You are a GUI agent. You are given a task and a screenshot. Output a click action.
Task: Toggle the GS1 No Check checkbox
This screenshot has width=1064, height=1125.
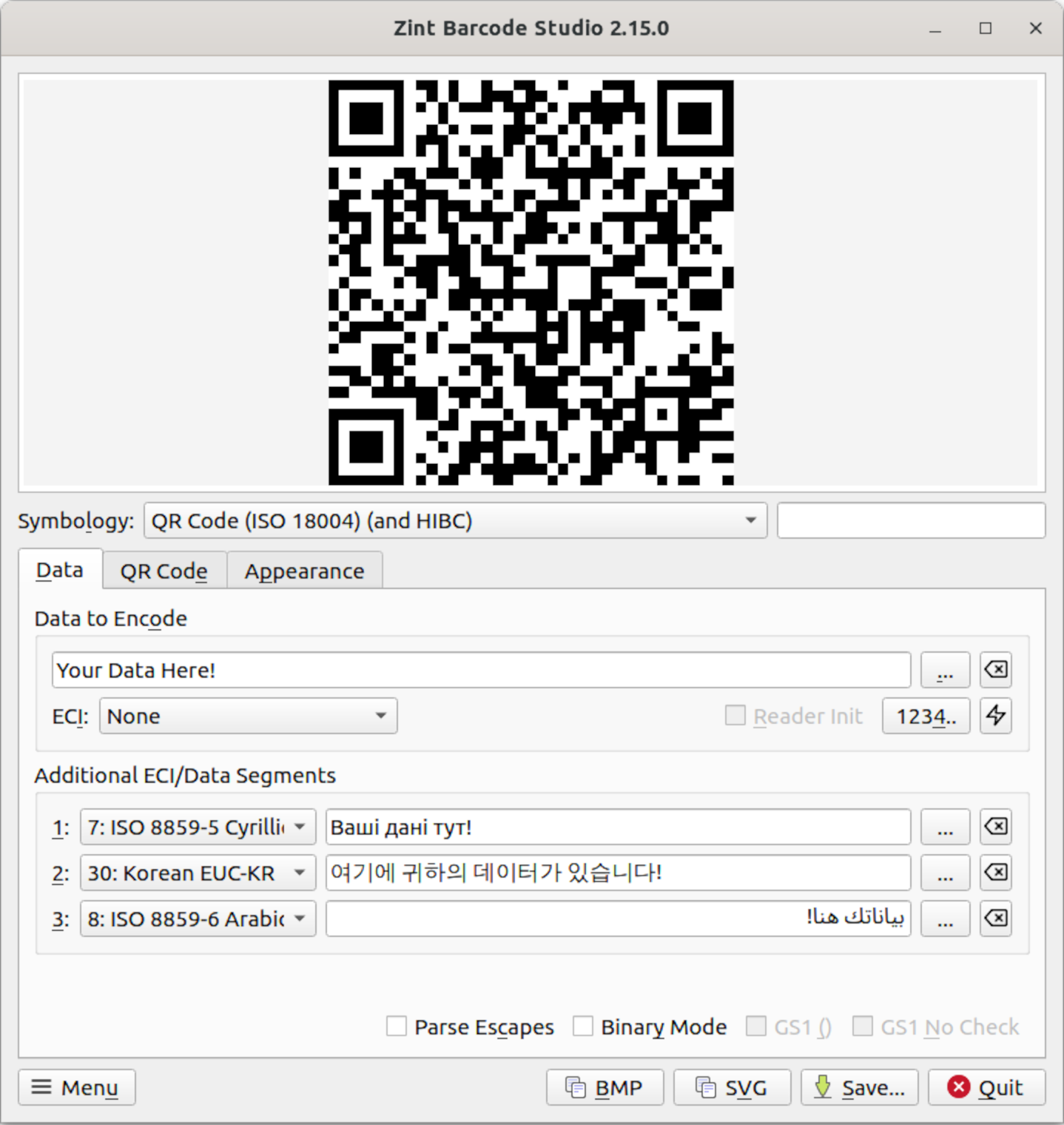tap(862, 1027)
